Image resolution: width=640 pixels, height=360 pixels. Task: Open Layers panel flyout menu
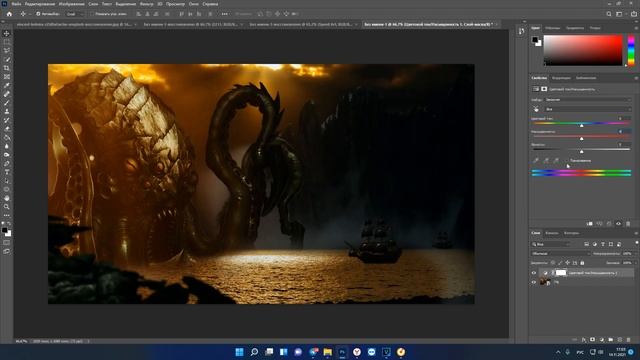pos(636,233)
